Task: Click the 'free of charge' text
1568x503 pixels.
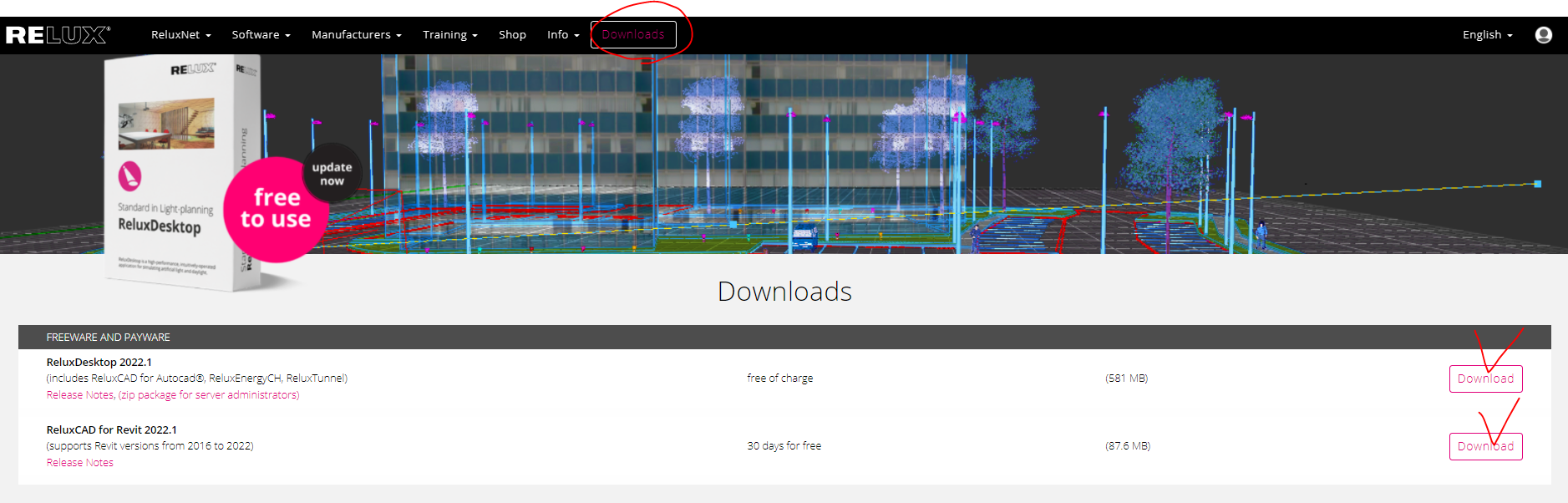Action: tap(780, 379)
